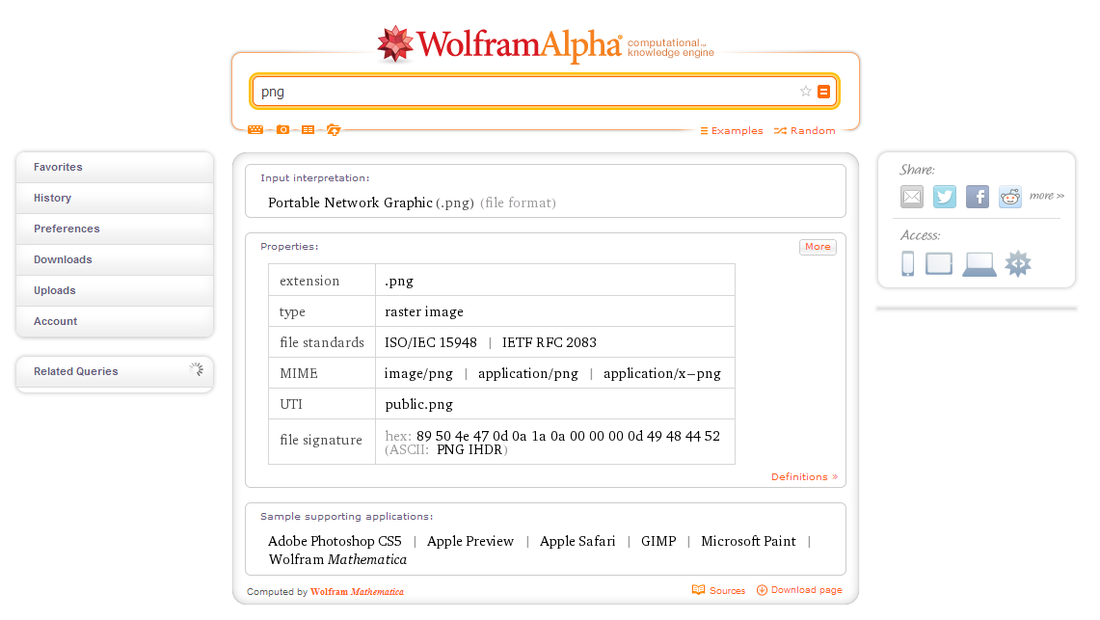Open the laptop access icon
The height and width of the screenshot is (620, 1100).
(979, 264)
